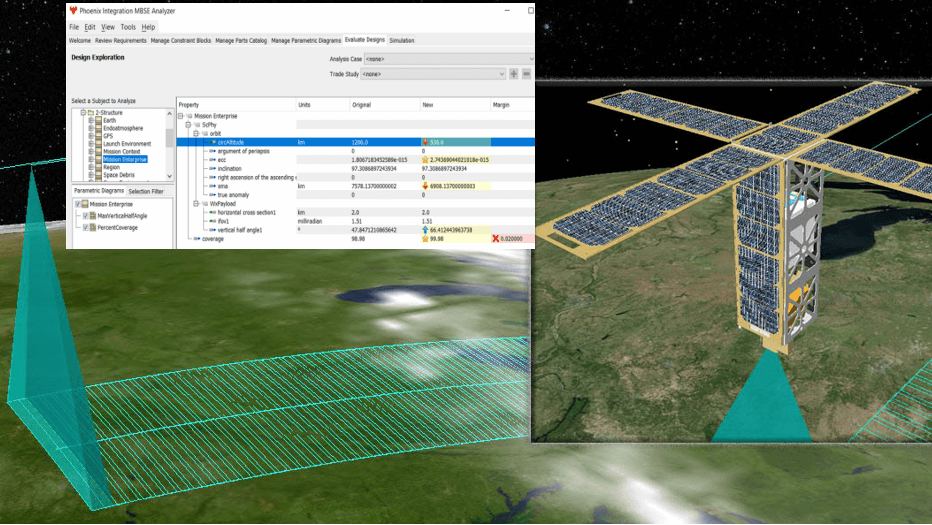The width and height of the screenshot is (932, 525).
Task: Click the Margin column header
Action: click(x=513, y=105)
